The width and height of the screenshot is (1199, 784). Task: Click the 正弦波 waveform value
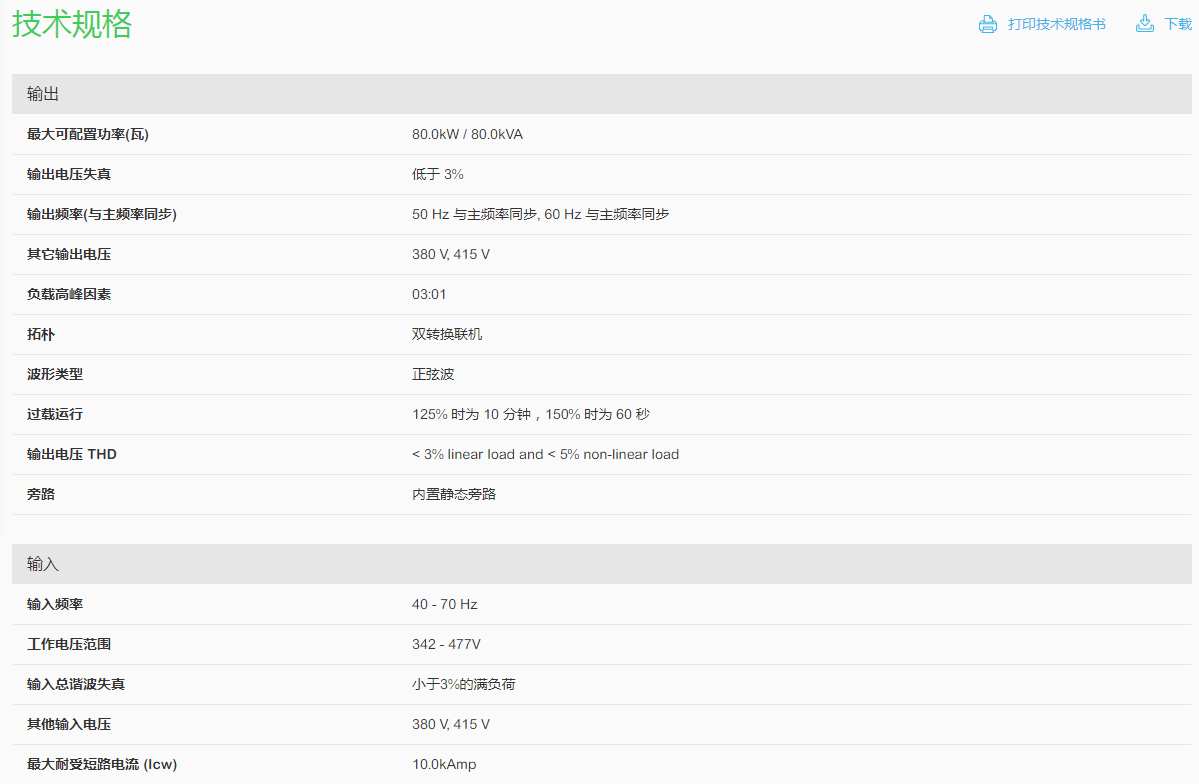[433, 374]
